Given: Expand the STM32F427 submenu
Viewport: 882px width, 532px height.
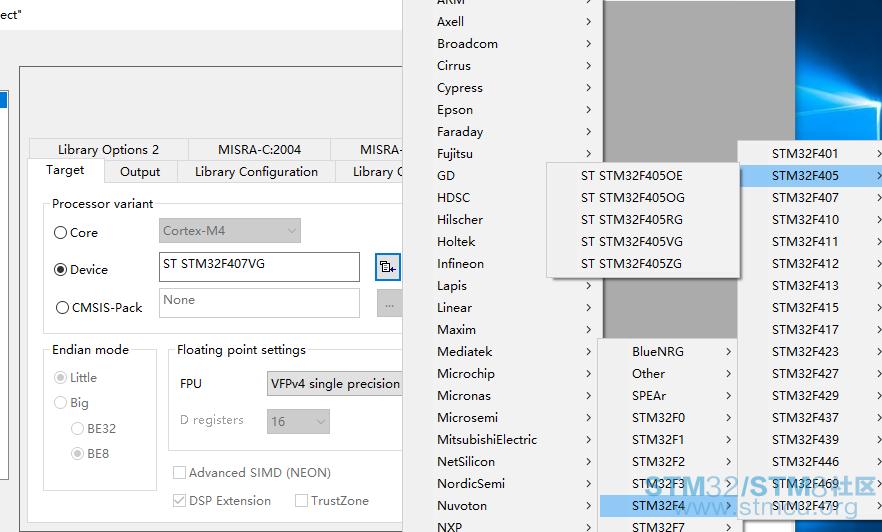Looking at the screenshot, I should (x=811, y=373).
